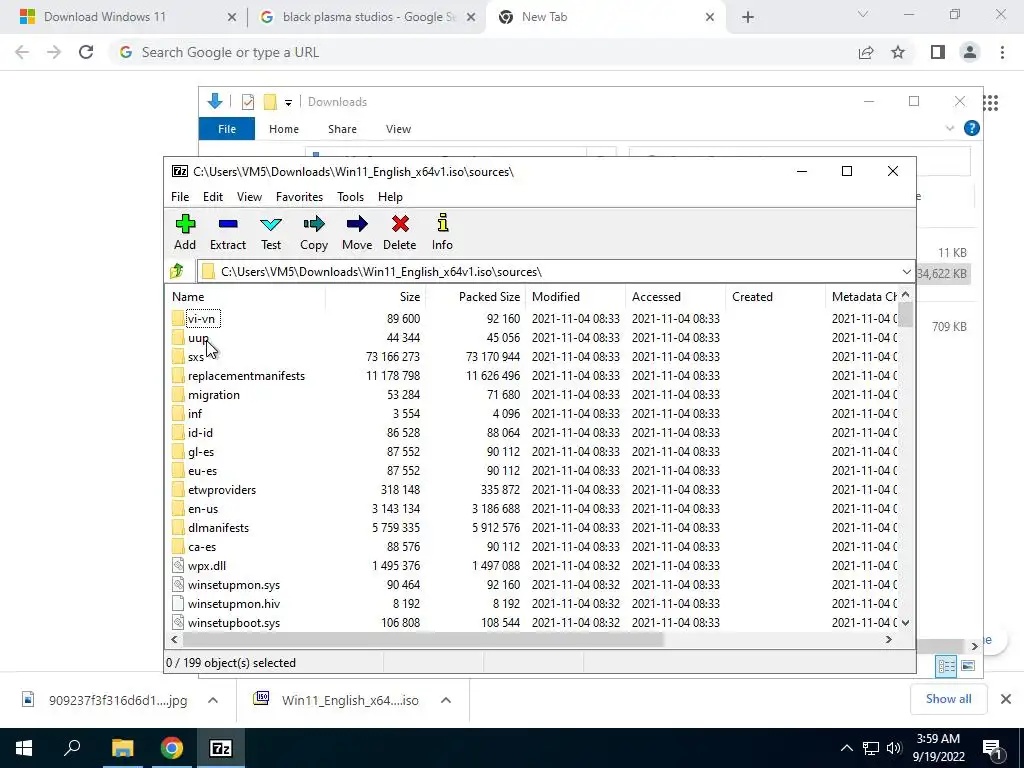This screenshot has height=768, width=1024.
Task: Open the Favorites menu
Action: [299, 197]
